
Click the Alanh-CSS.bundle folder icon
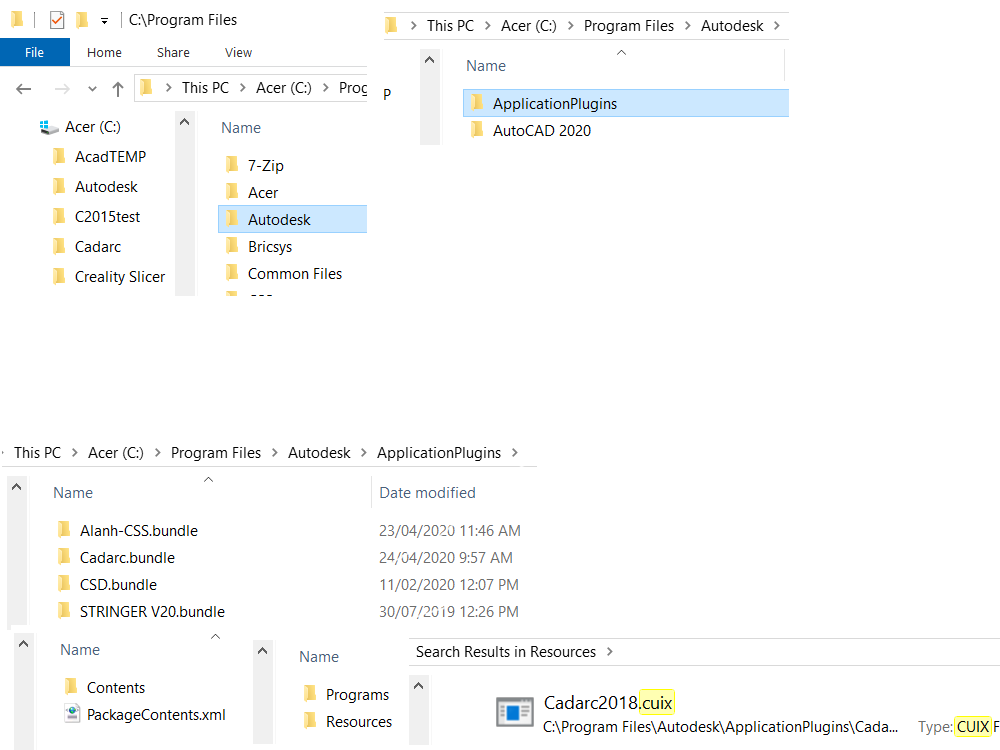[64, 529]
